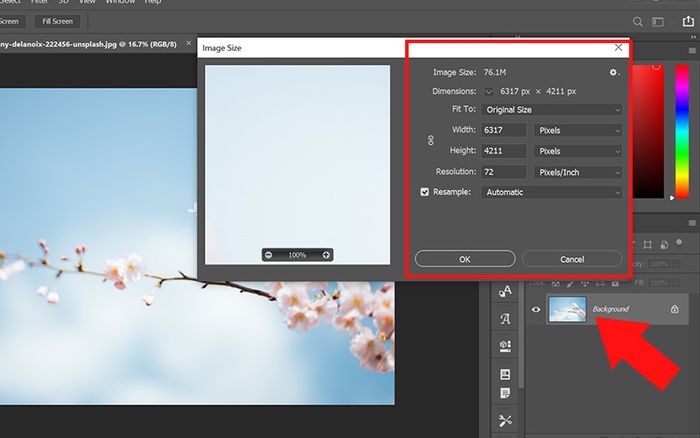The height and width of the screenshot is (438, 700).
Task: Open the panel icon above the Notes icon
Action: click(x=505, y=374)
